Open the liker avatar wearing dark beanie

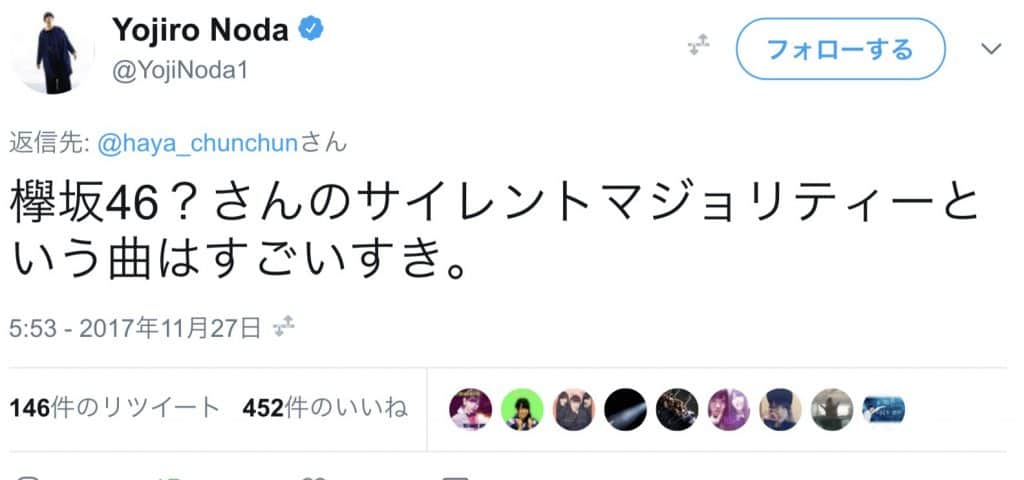pos(779,409)
